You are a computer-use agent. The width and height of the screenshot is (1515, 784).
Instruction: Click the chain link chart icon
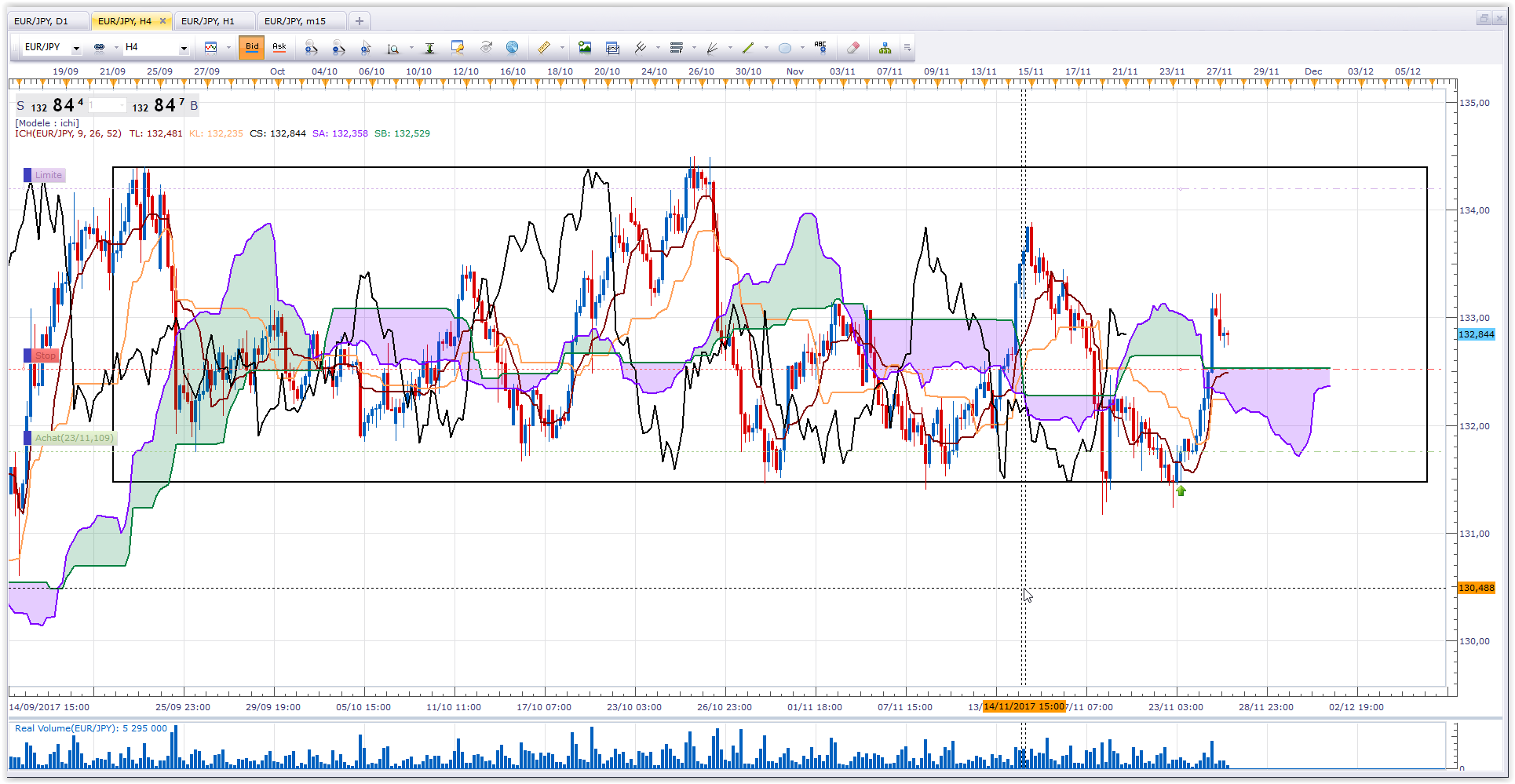tap(99, 47)
